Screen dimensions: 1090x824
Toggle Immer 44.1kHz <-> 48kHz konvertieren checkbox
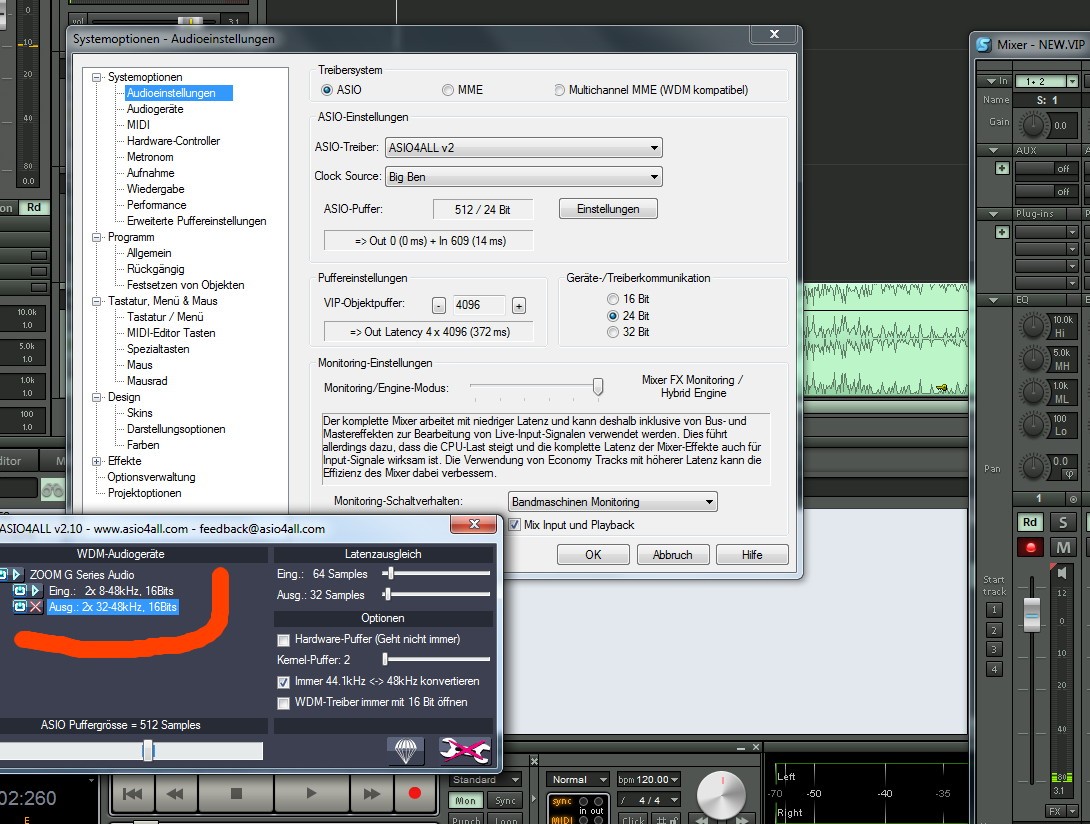[x=283, y=682]
